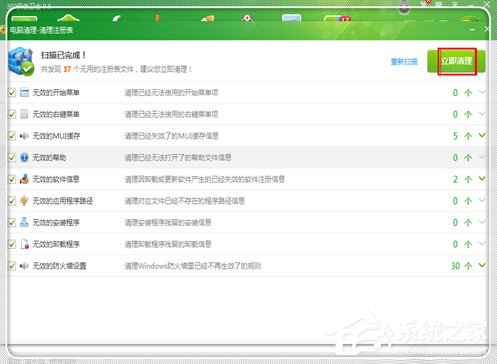Click the greyed chevron in 无效的卸载程序 row
Screen dimensions: 497x364
tap(482, 243)
